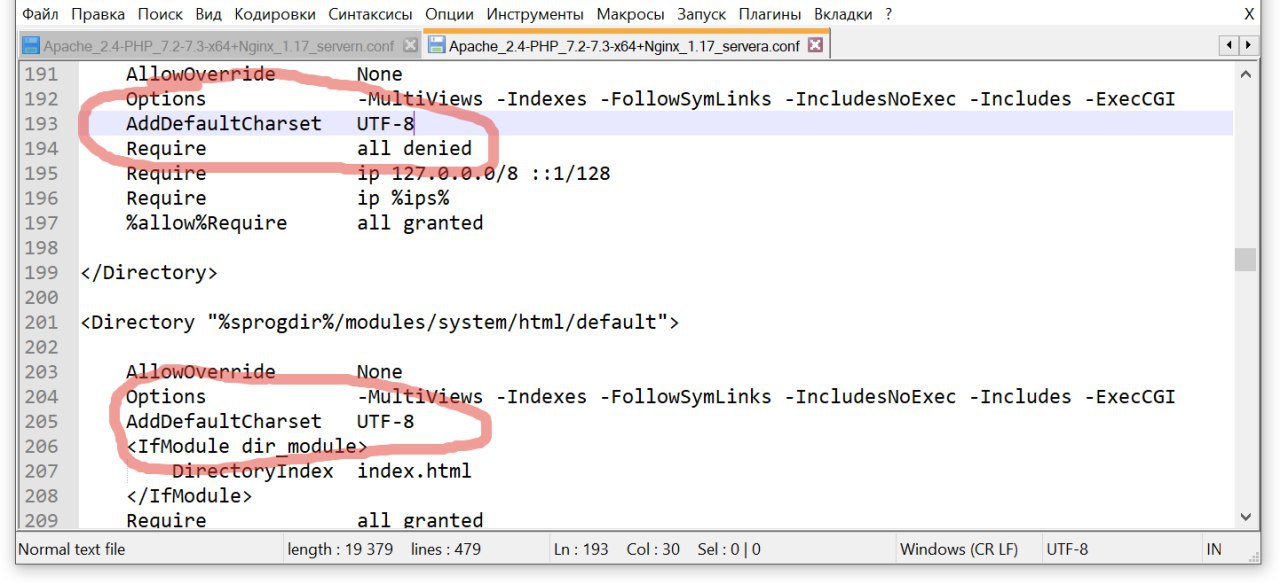Click '</IfModule>' on line 208
The image size is (1280, 584).
pyautogui.click(x=189, y=496)
